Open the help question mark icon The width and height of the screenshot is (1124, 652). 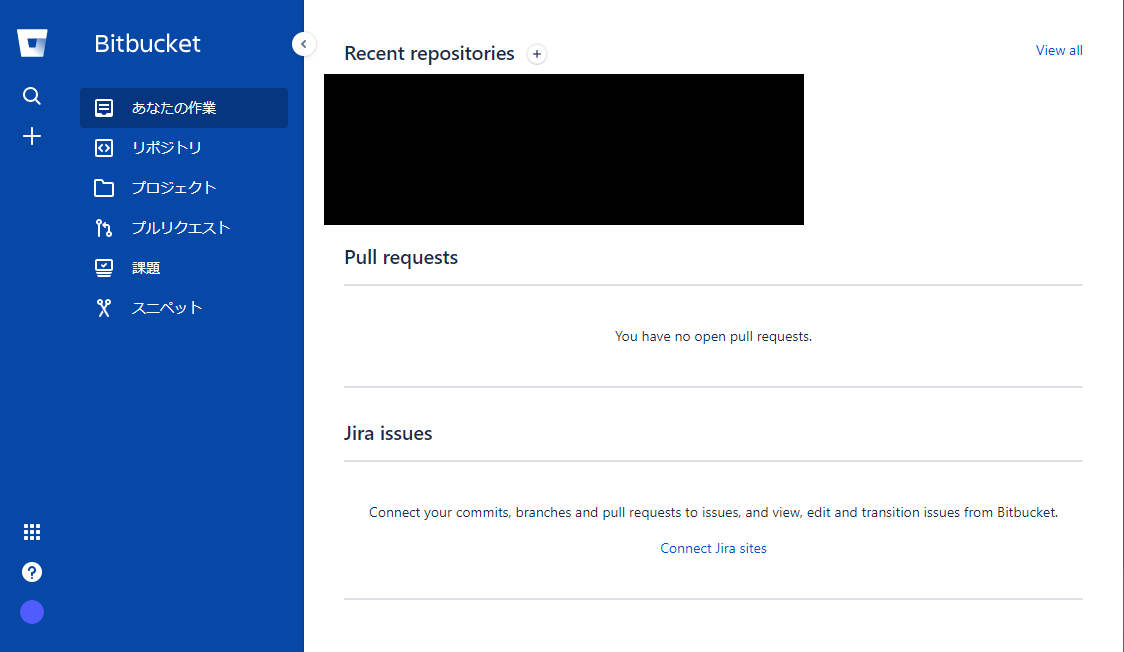pos(32,572)
